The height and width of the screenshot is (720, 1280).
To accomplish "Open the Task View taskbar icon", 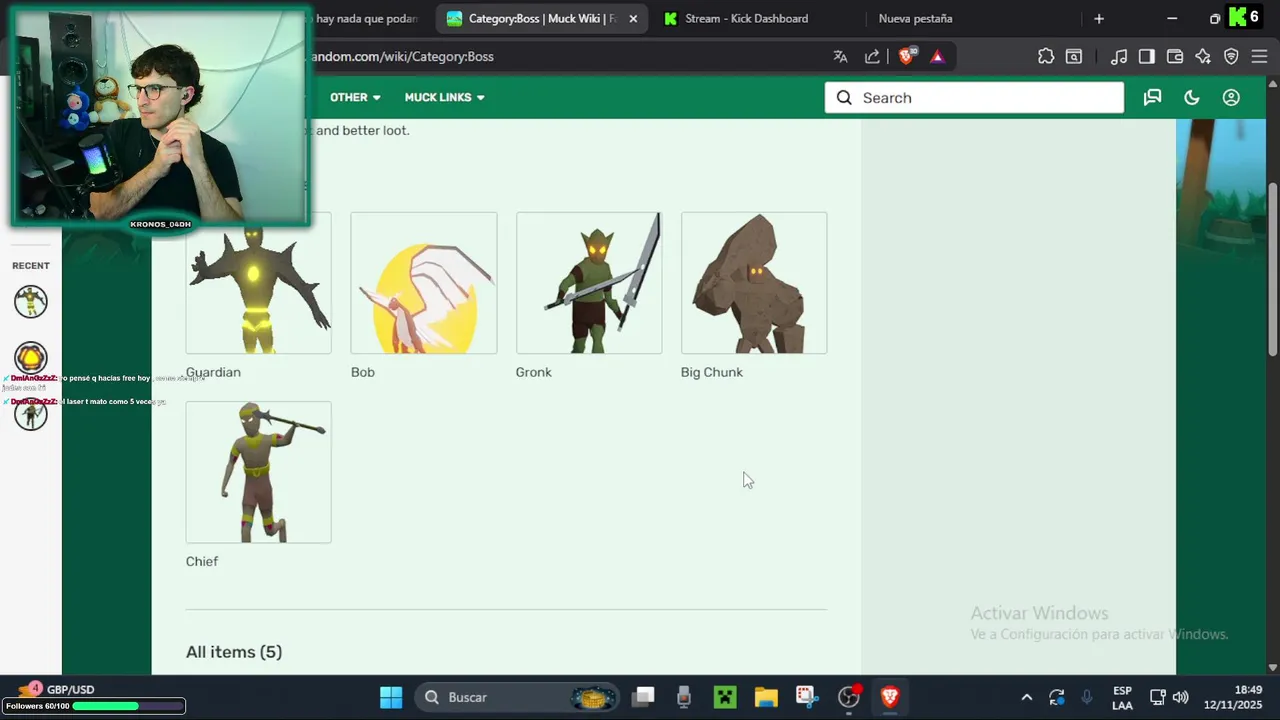I will click(643, 697).
